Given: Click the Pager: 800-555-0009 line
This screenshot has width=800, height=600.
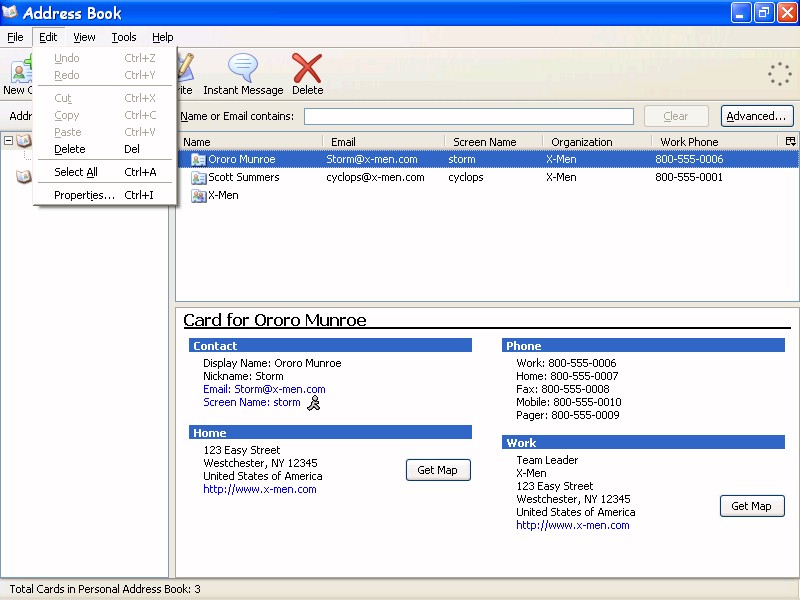Looking at the screenshot, I should (x=568, y=415).
